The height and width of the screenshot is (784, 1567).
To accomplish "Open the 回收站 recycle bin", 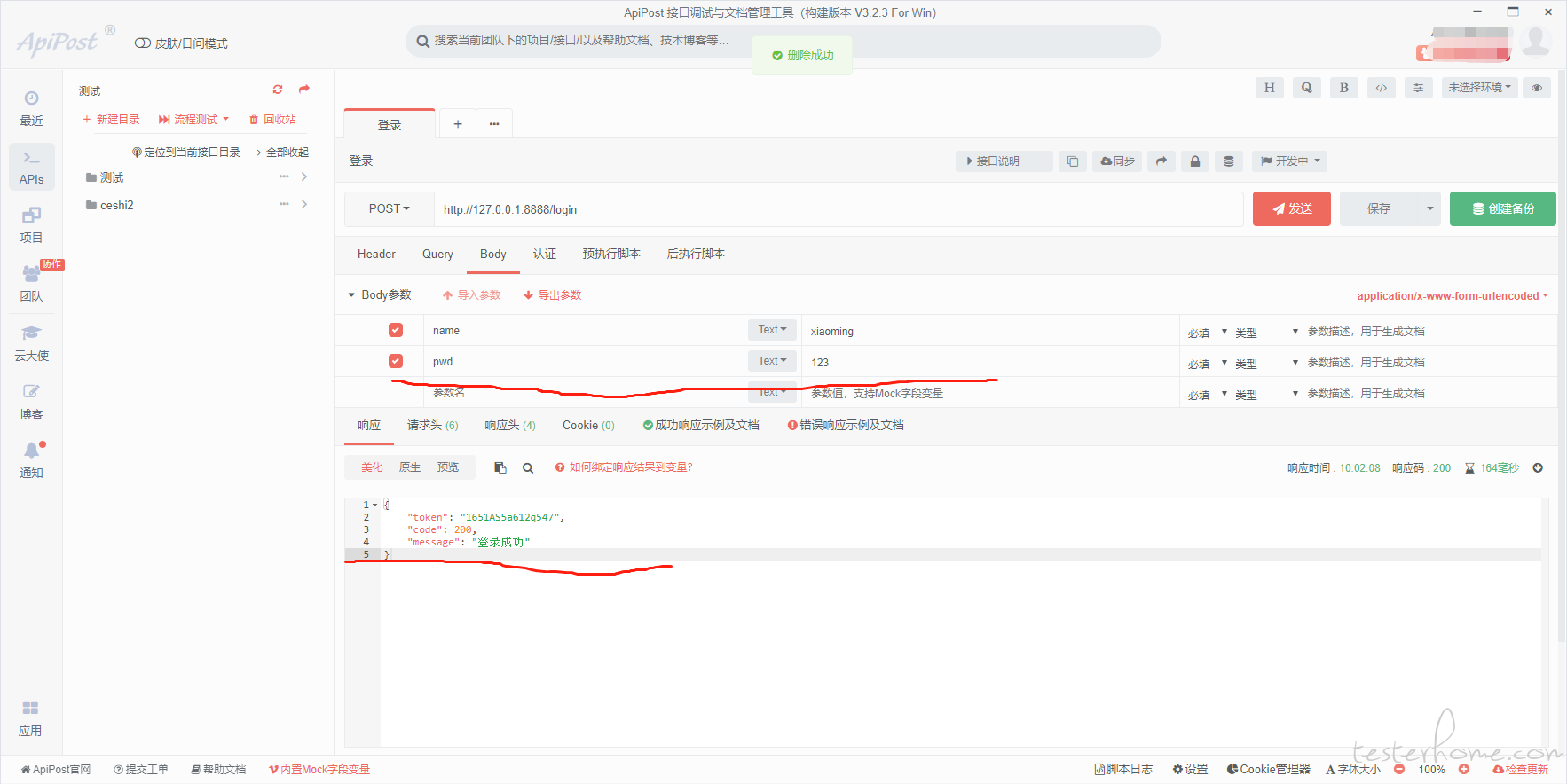I will pos(272,120).
